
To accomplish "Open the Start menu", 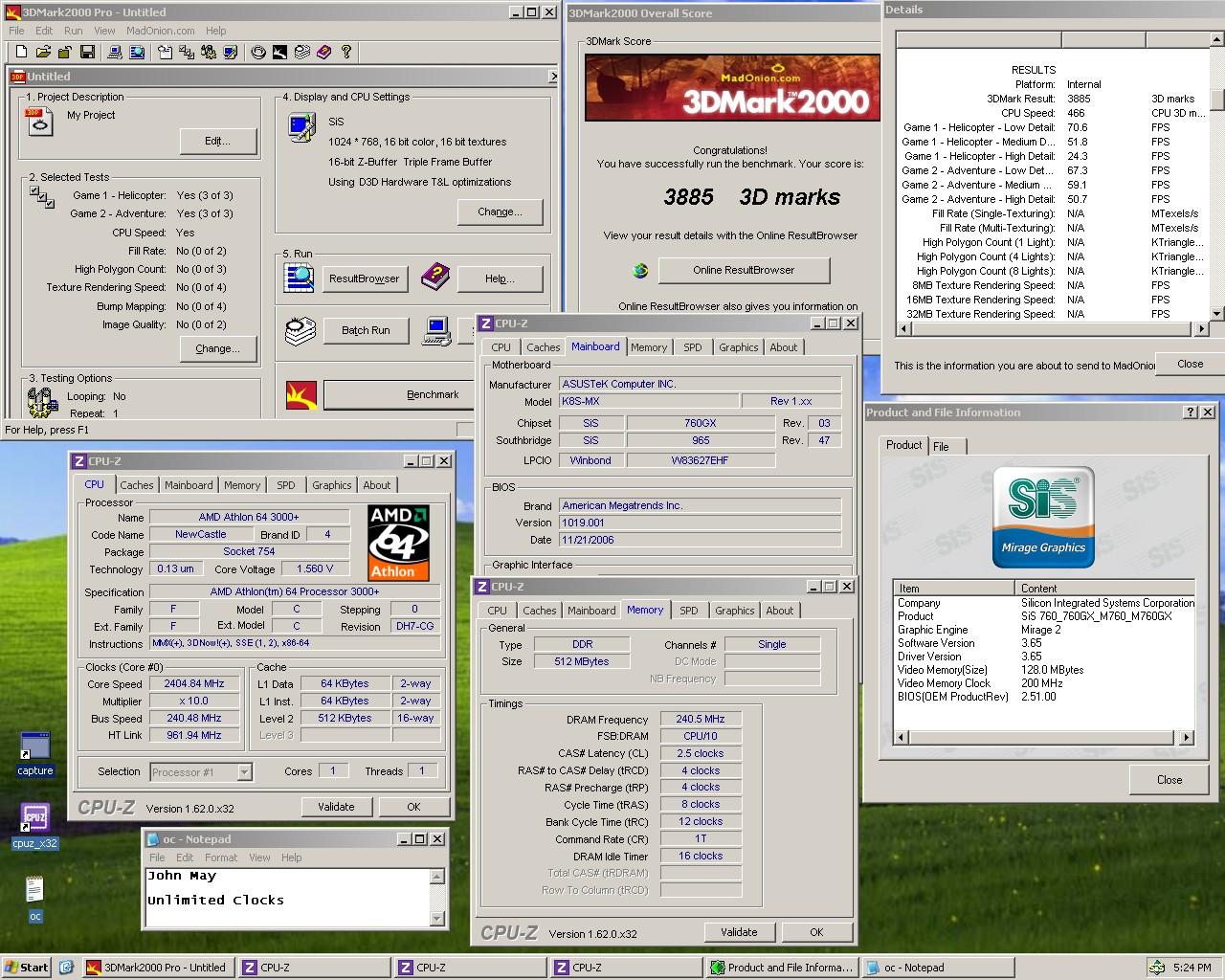I will [x=27, y=968].
